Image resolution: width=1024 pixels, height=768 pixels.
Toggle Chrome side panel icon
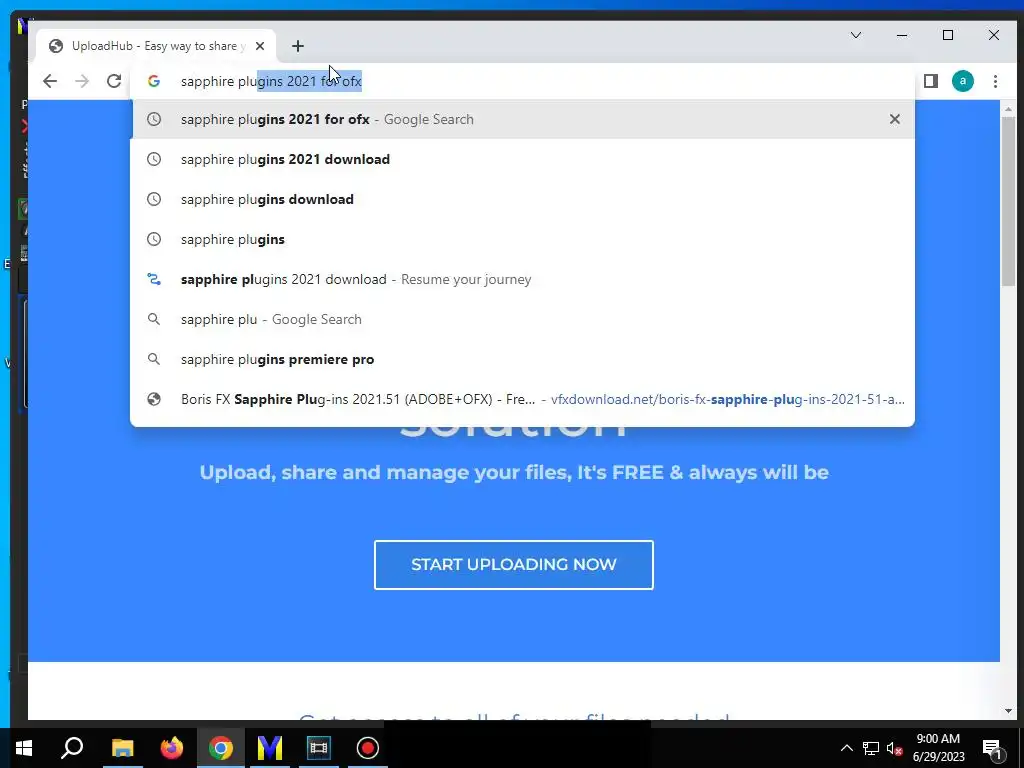pyautogui.click(x=931, y=81)
